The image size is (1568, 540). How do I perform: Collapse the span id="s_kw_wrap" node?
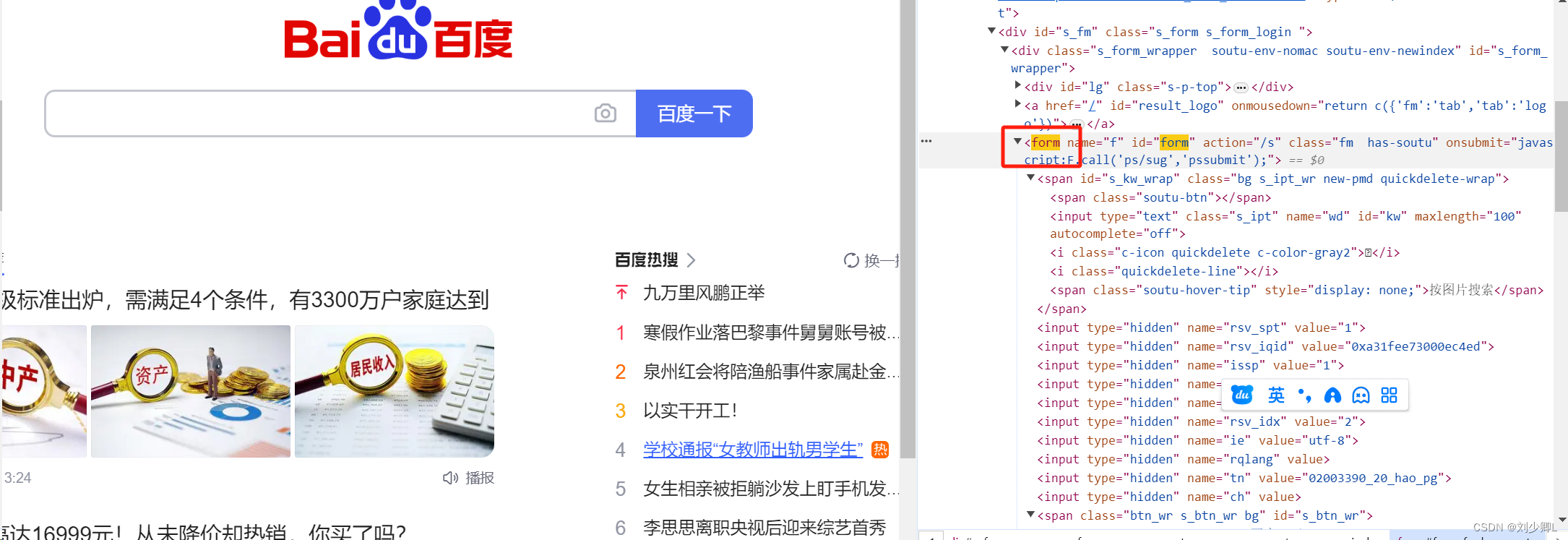1031,178
